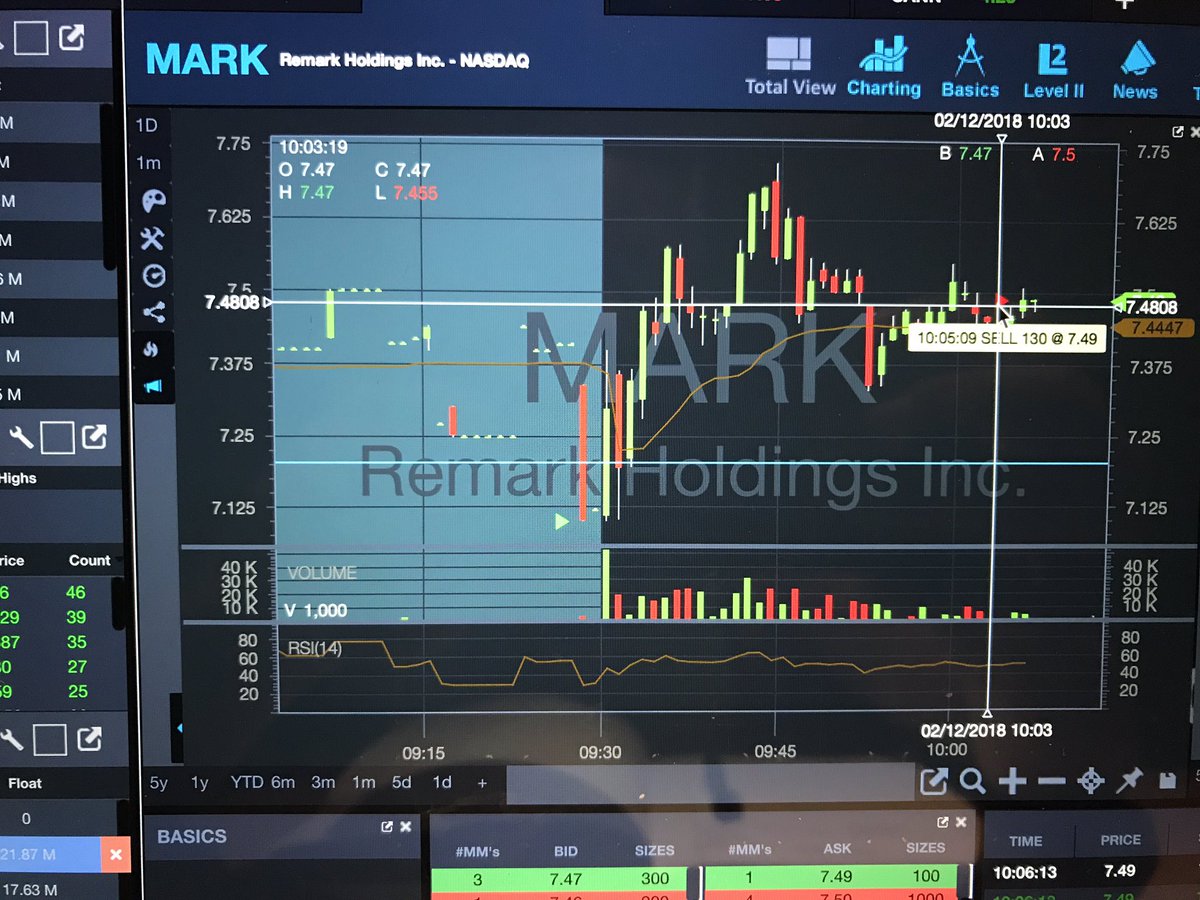Click the share icon in chart sidebar
Image resolution: width=1200 pixels, height=900 pixels.
pos(153,313)
